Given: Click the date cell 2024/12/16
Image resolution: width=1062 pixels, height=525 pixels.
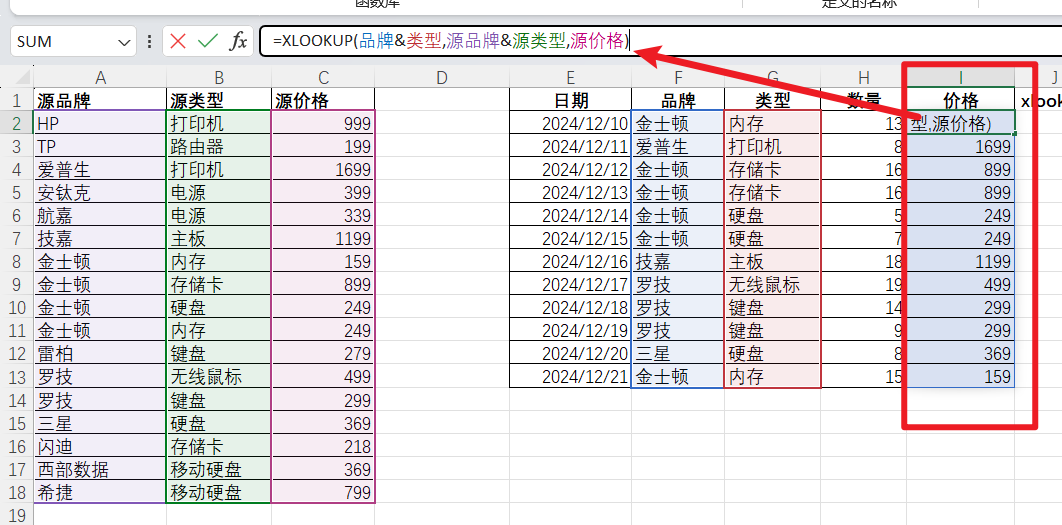Looking at the screenshot, I should 570,261.
